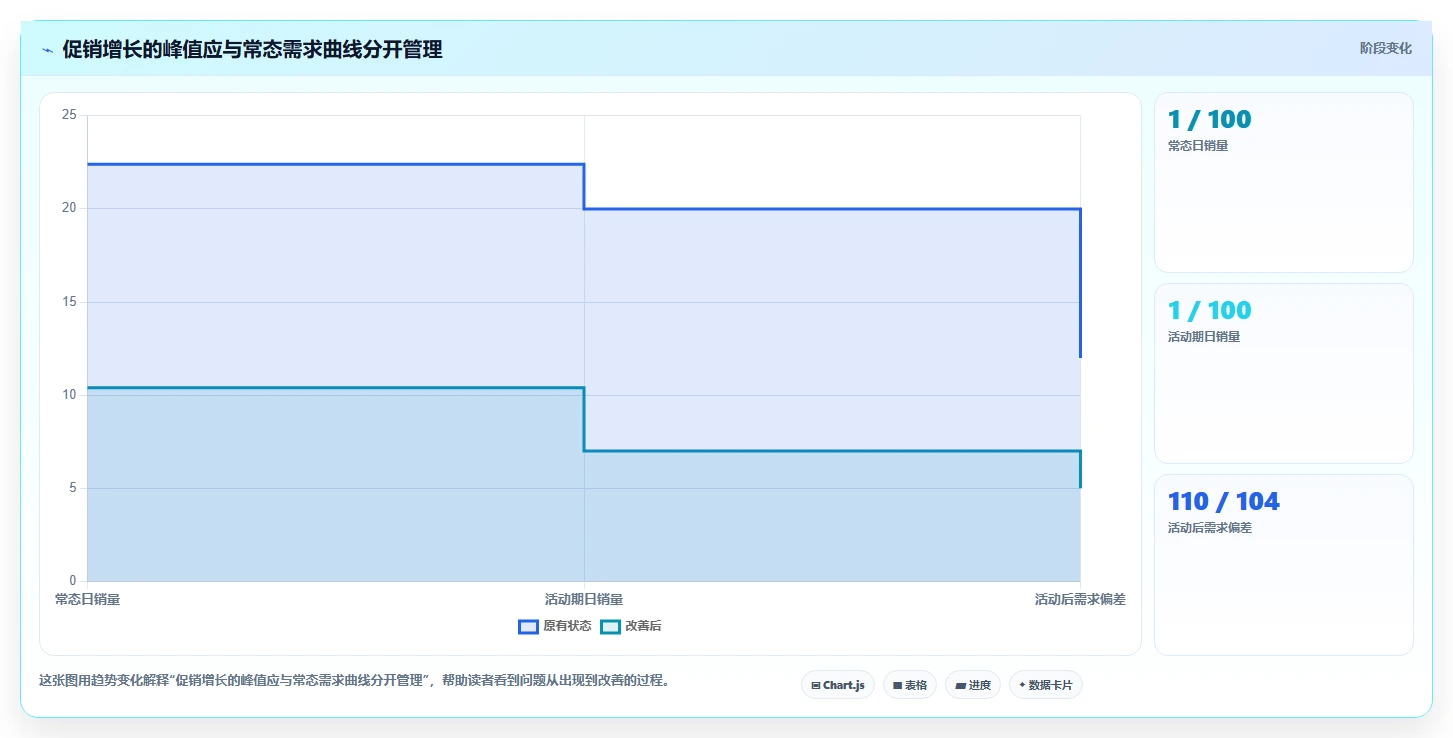
Task: Select the Chart.js tag chip
Action: coord(838,685)
